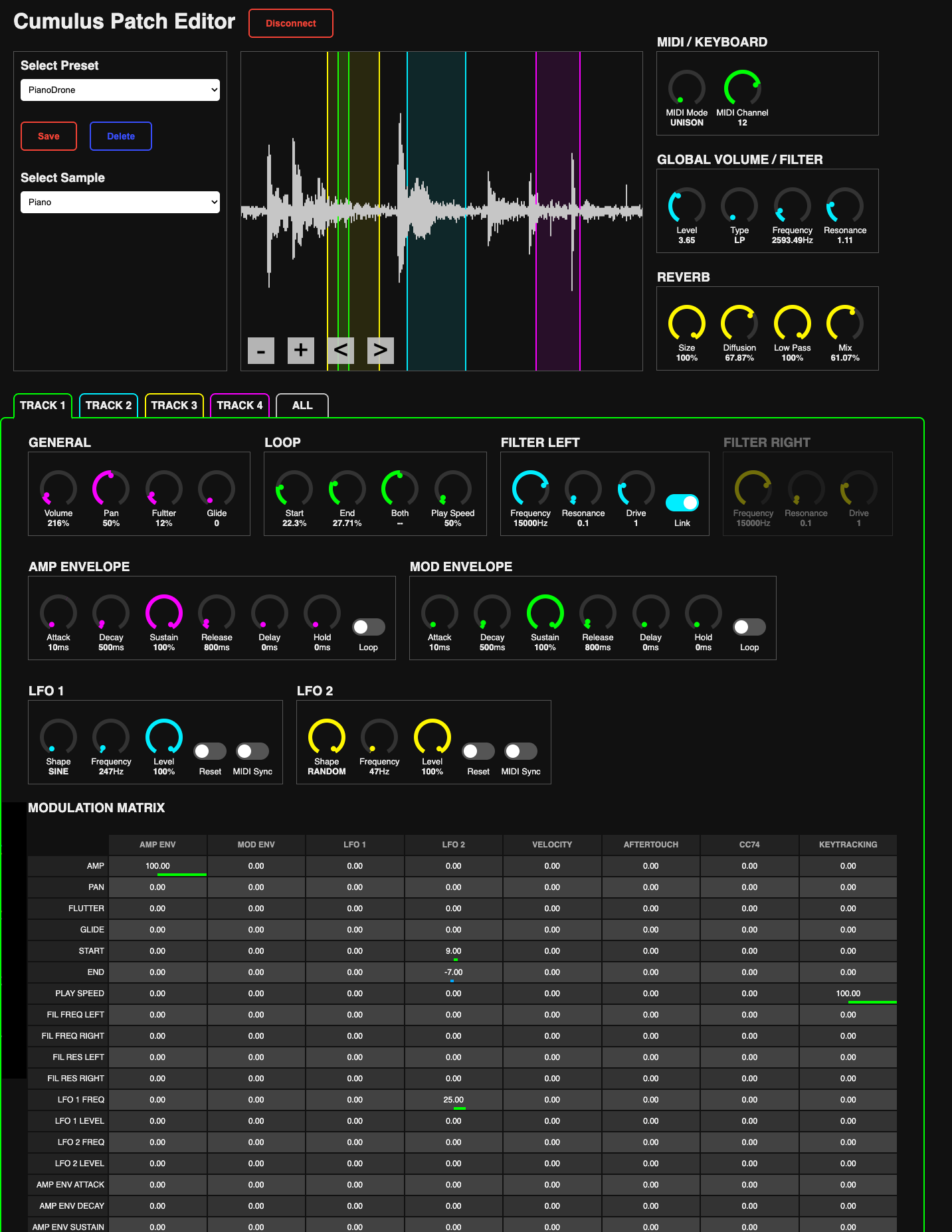Image resolution: width=952 pixels, height=1232 pixels.
Task: Click the AMP row AMP ENV matrix cell
Action: (157, 866)
